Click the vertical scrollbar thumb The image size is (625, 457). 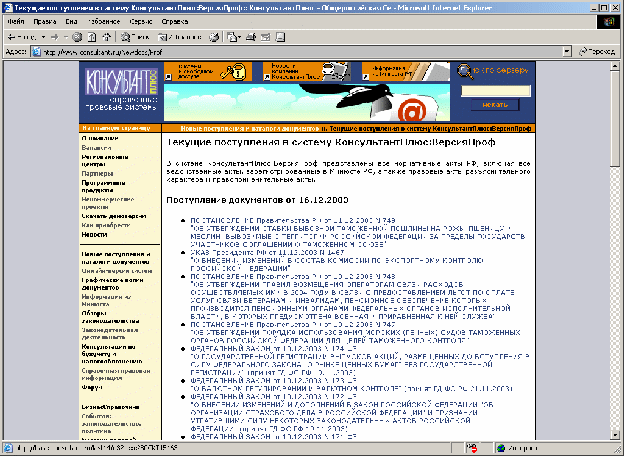pos(615,118)
